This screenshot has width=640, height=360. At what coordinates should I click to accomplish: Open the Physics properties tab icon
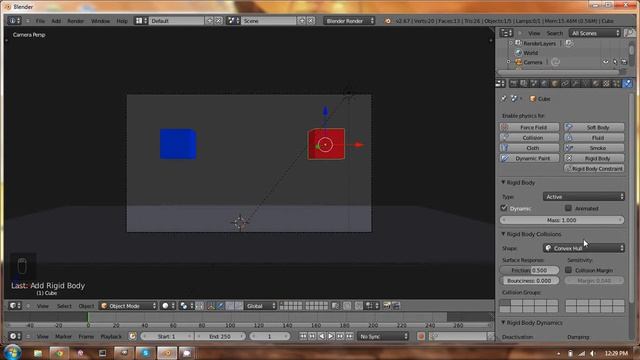pos(627,84)
